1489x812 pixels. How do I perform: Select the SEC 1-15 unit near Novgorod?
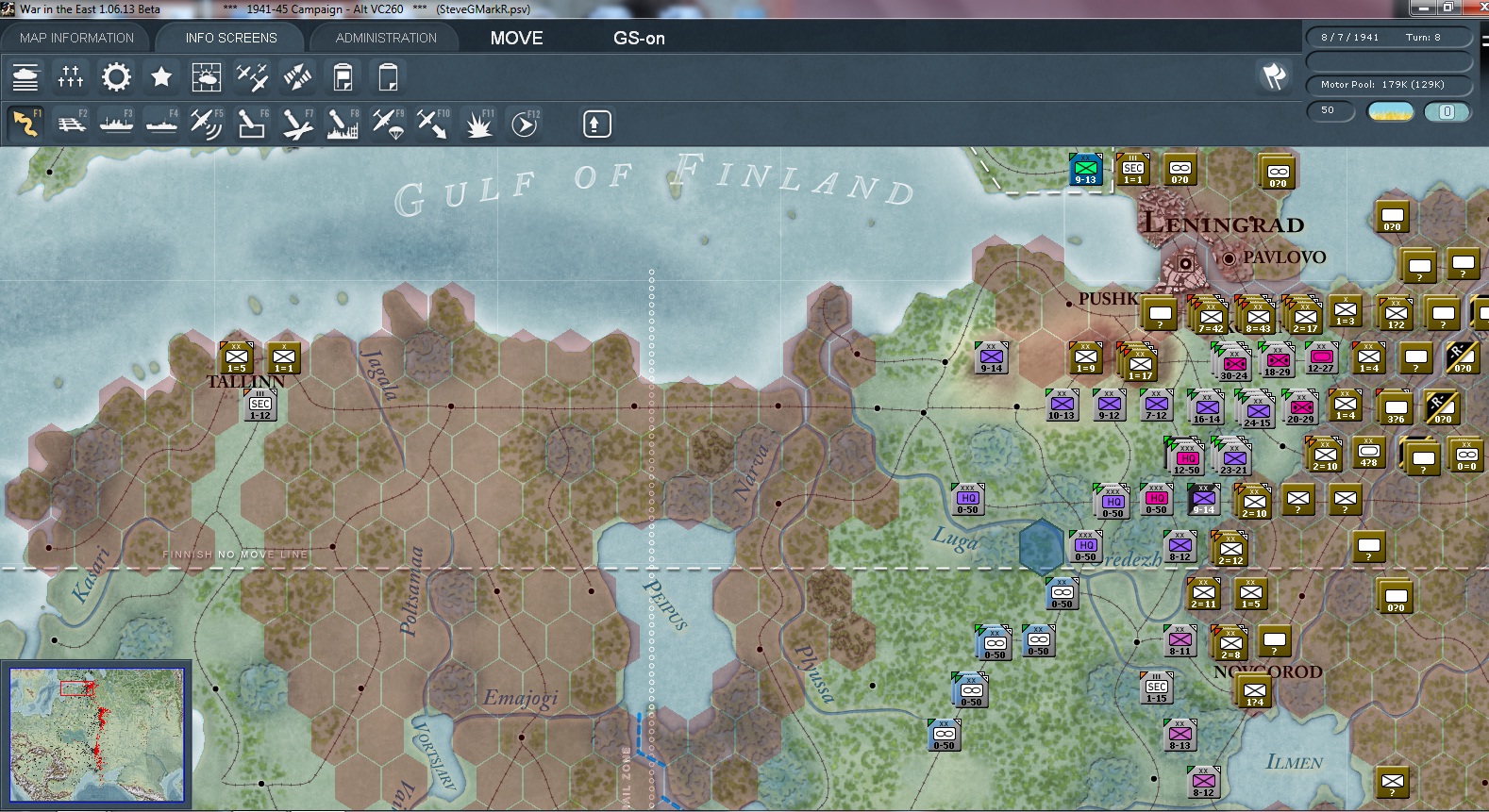tap(1157, 688)
